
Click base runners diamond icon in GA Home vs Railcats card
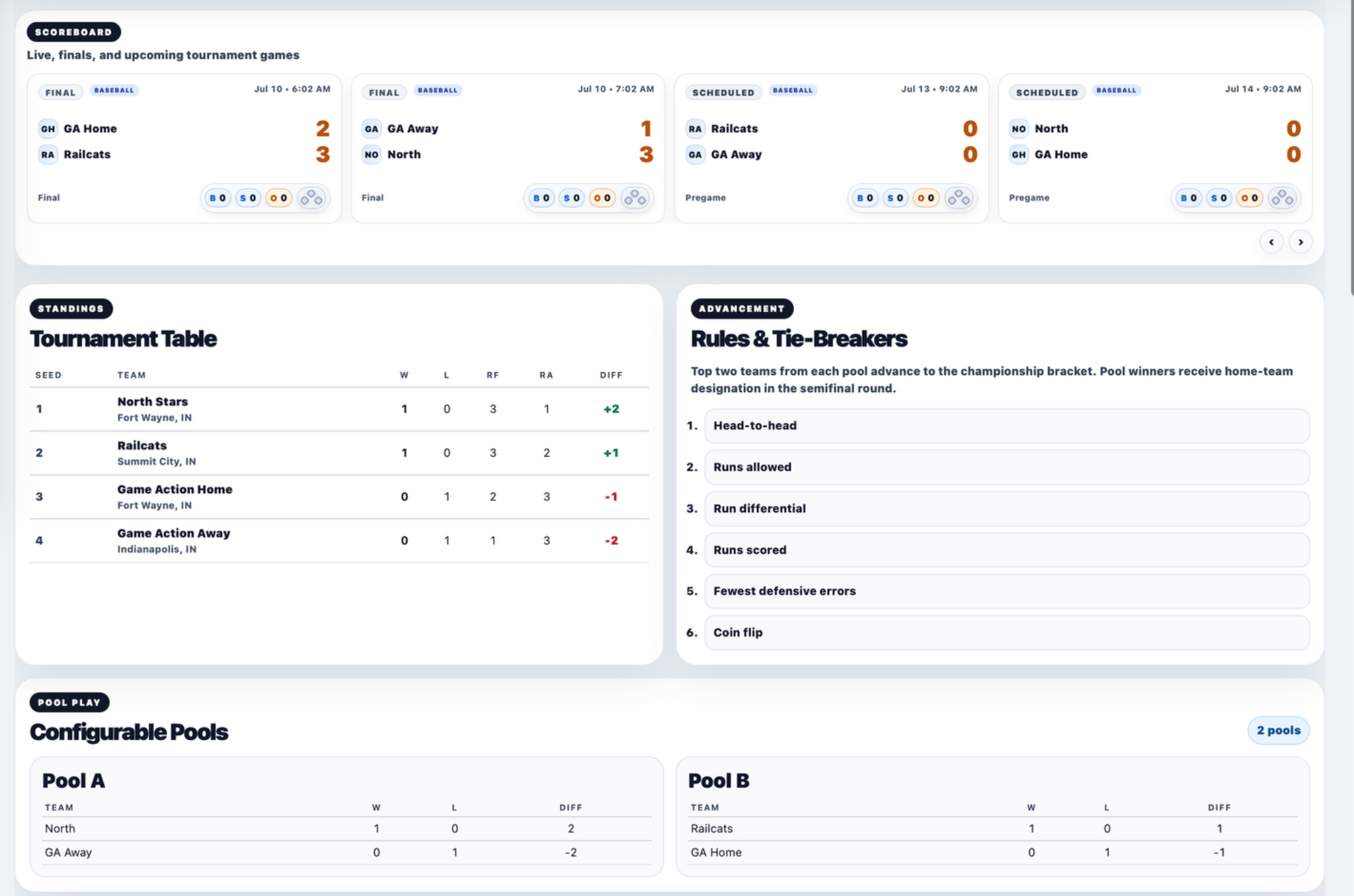[x=311, y=198]
